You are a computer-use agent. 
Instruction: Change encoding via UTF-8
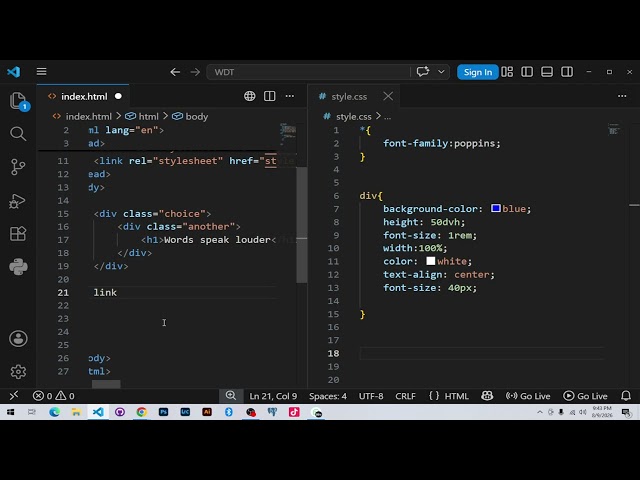371,396
